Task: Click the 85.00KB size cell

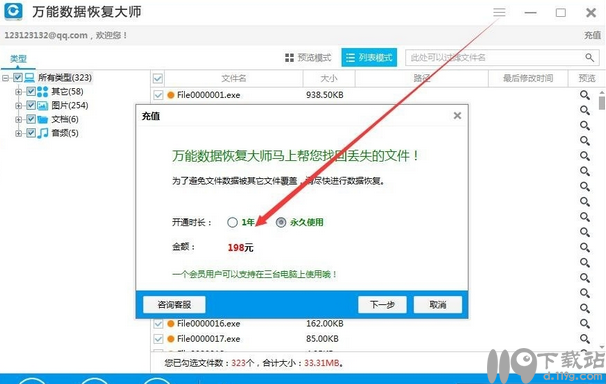Action: pyautogui.click(x=322, y=339)
